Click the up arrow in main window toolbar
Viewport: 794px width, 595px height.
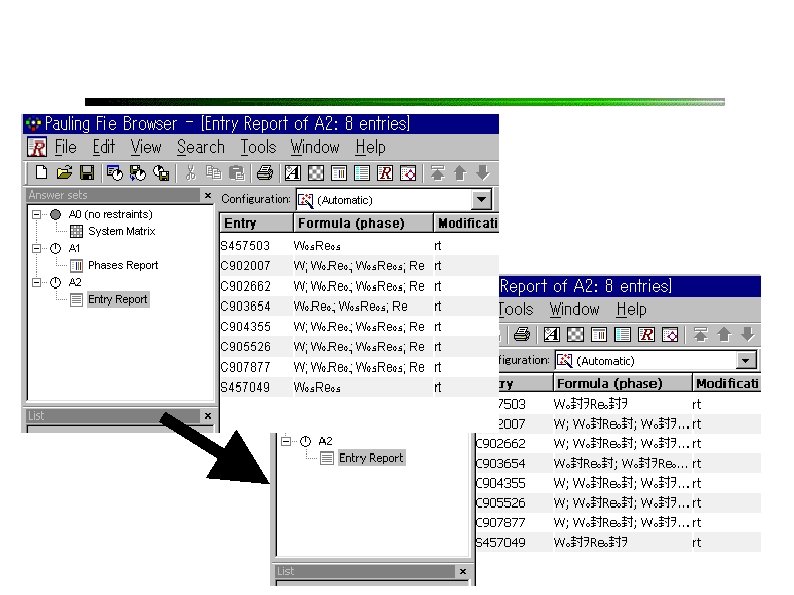click(x=460, y=173)
